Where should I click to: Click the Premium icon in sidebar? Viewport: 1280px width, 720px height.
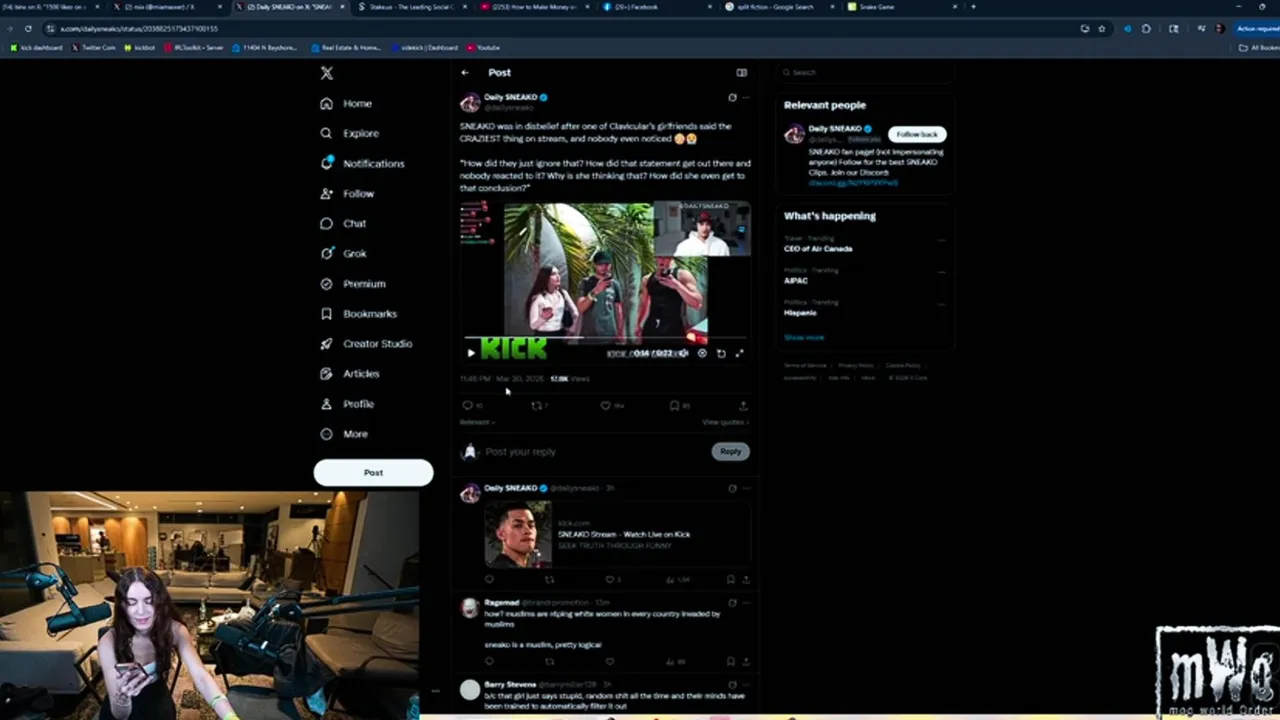[326, 283]
